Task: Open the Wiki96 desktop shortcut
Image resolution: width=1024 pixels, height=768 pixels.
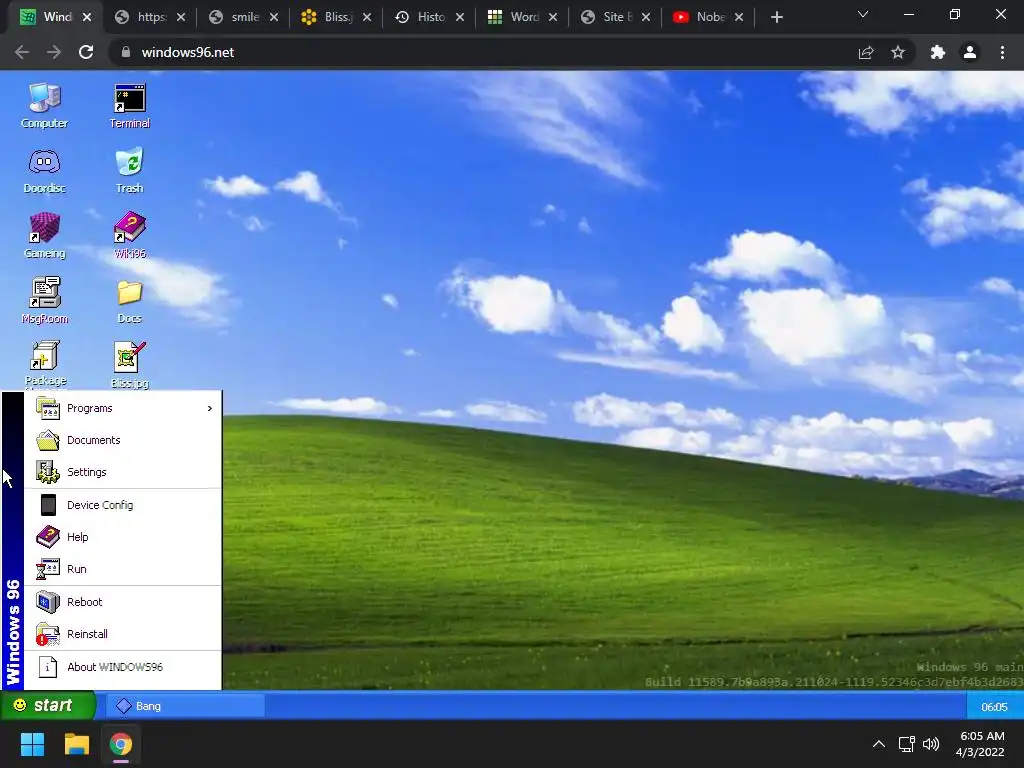Action: coord(129,236)
